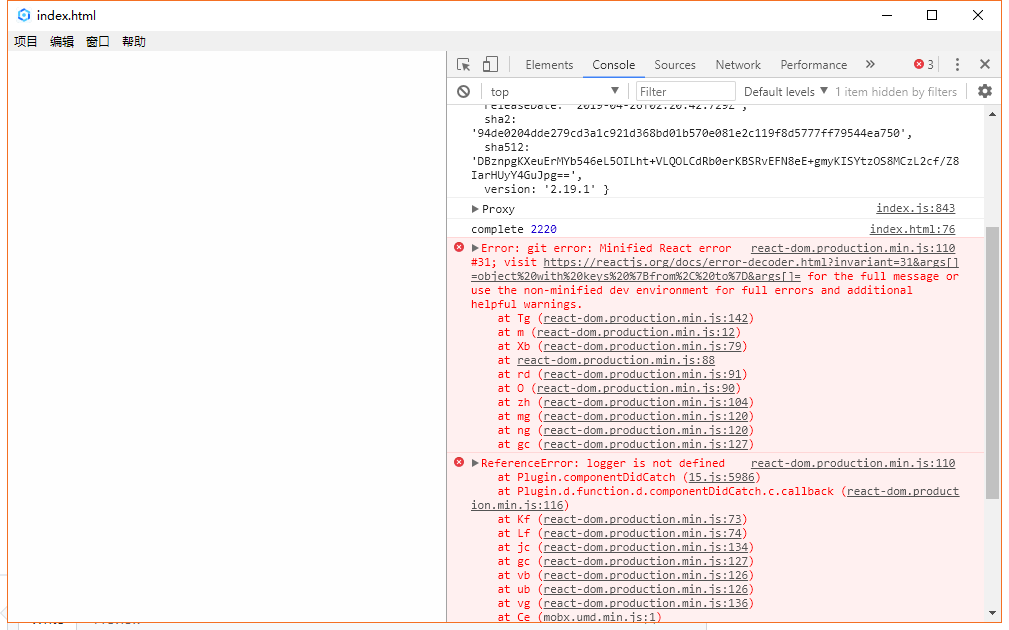Close the DevTools panel
The image size is (1009, 630).
point(985,64)
